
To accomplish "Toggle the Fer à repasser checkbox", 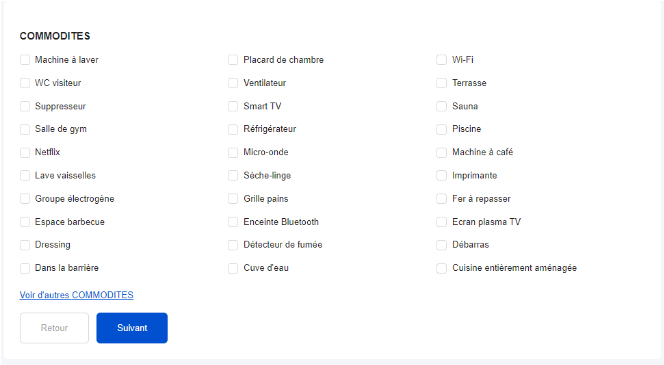I will (441, 199).
